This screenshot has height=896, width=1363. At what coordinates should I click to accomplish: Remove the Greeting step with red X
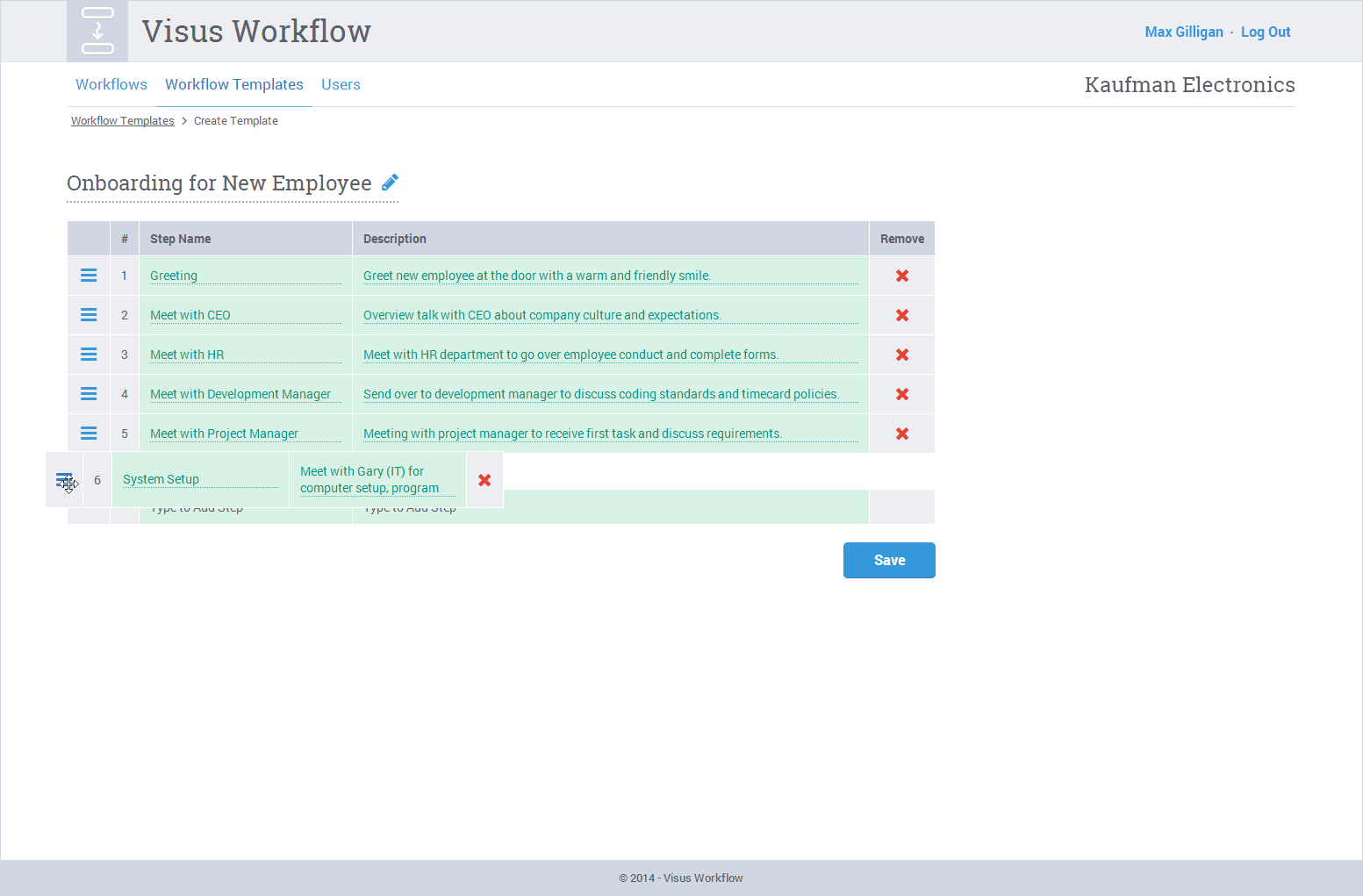tap(901, 276)
